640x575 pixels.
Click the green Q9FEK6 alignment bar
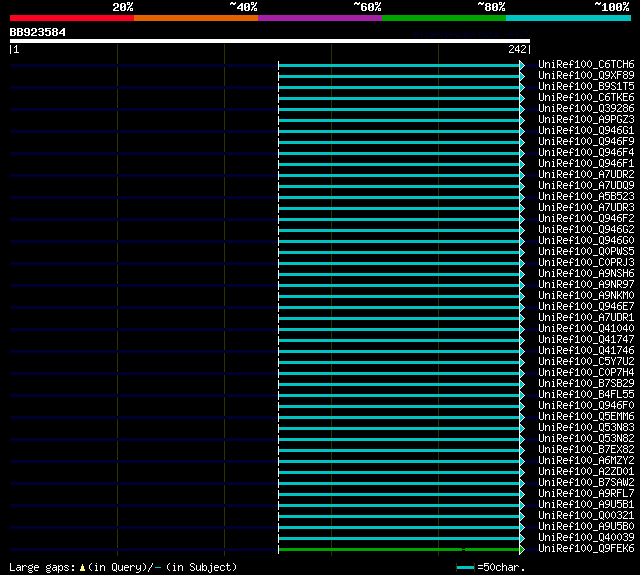coord(399,550)
